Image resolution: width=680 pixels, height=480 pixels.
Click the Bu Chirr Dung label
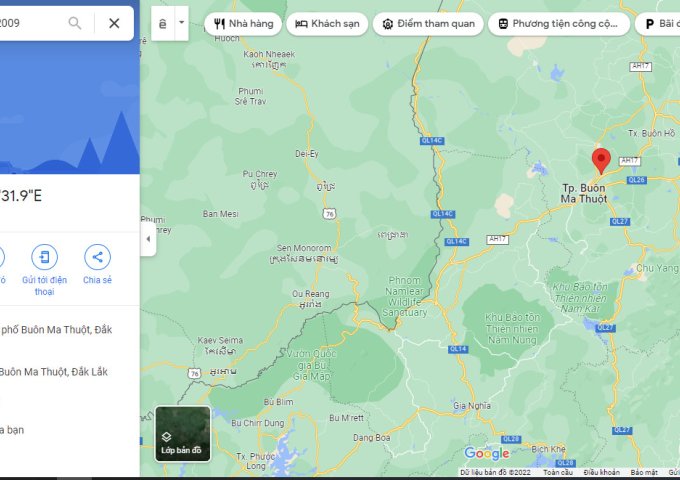[x=258, y=423]
